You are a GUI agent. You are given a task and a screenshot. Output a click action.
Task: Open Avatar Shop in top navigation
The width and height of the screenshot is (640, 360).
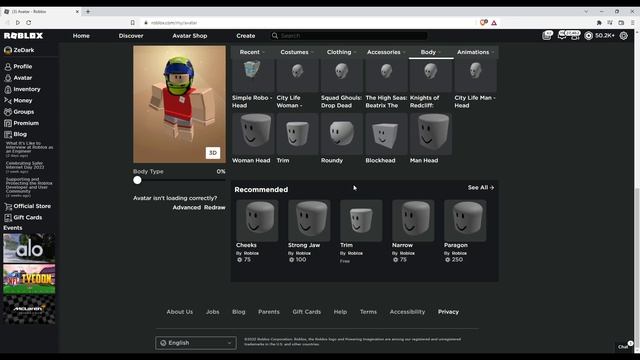click(190, 36)
